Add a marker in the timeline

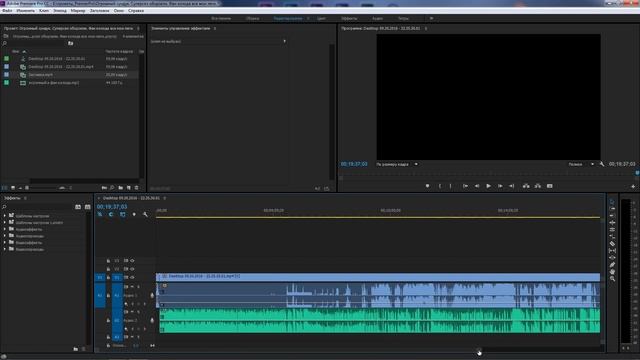pyautogui.click(x=134, y=214)
